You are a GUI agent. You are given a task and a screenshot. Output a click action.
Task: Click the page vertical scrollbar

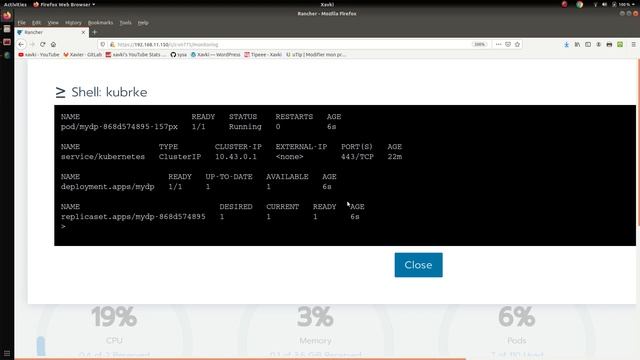click(638, 143)
